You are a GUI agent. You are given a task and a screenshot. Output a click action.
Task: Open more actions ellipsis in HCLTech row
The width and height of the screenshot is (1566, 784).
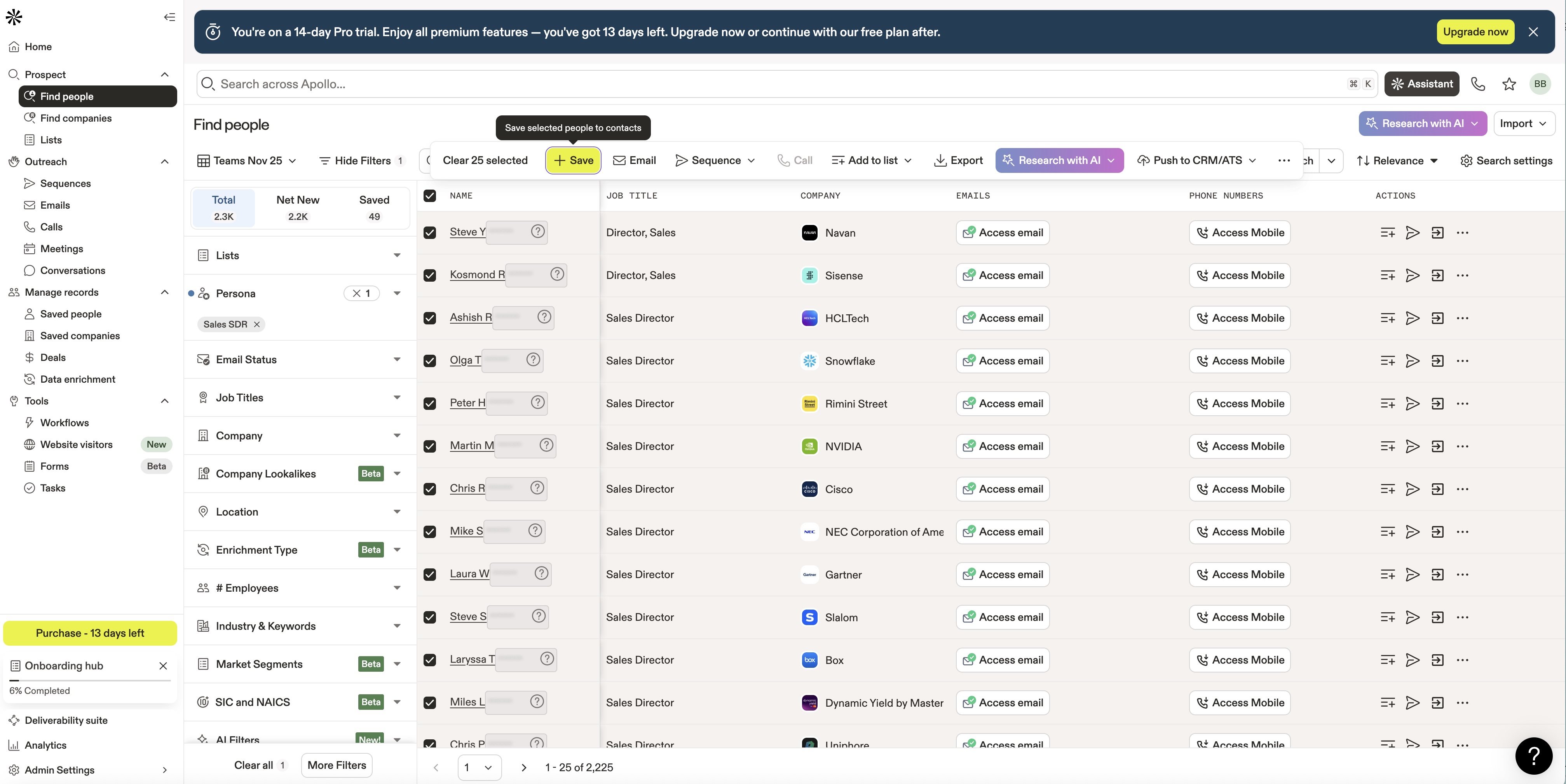pyautogui.click(x=1462, y=318)
